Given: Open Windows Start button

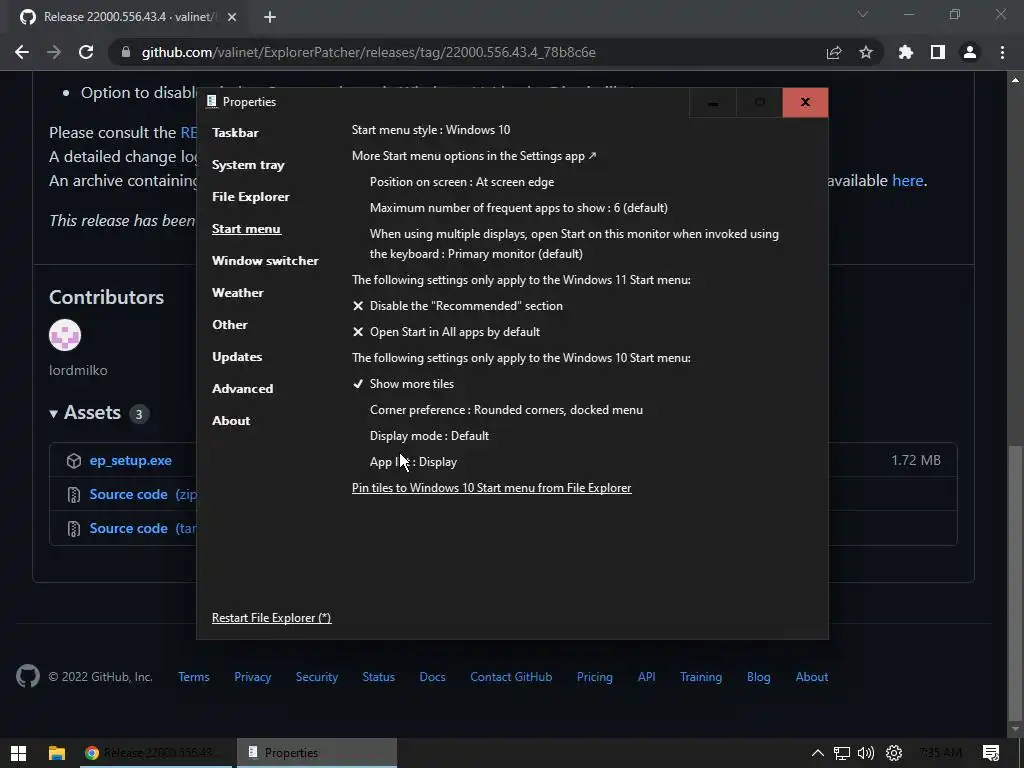Looking at the screenshot, I should click(18, 753).
